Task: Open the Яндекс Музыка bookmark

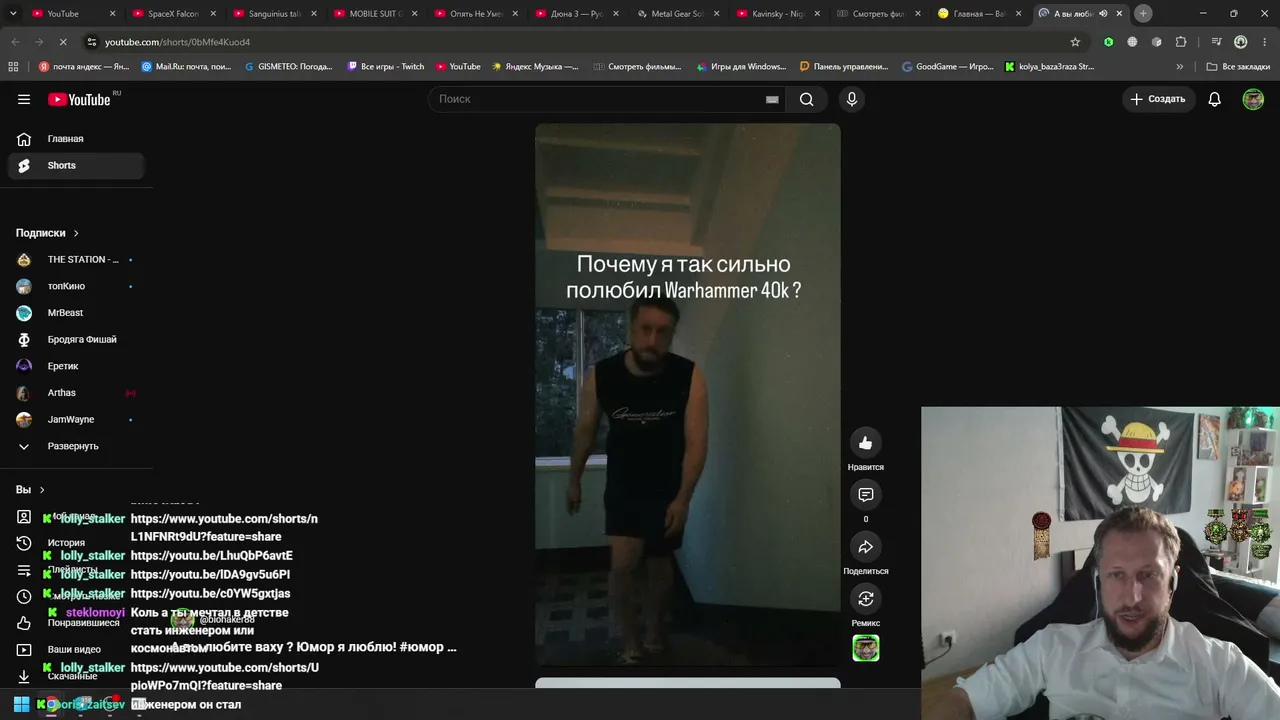Action: coord(535,67)
